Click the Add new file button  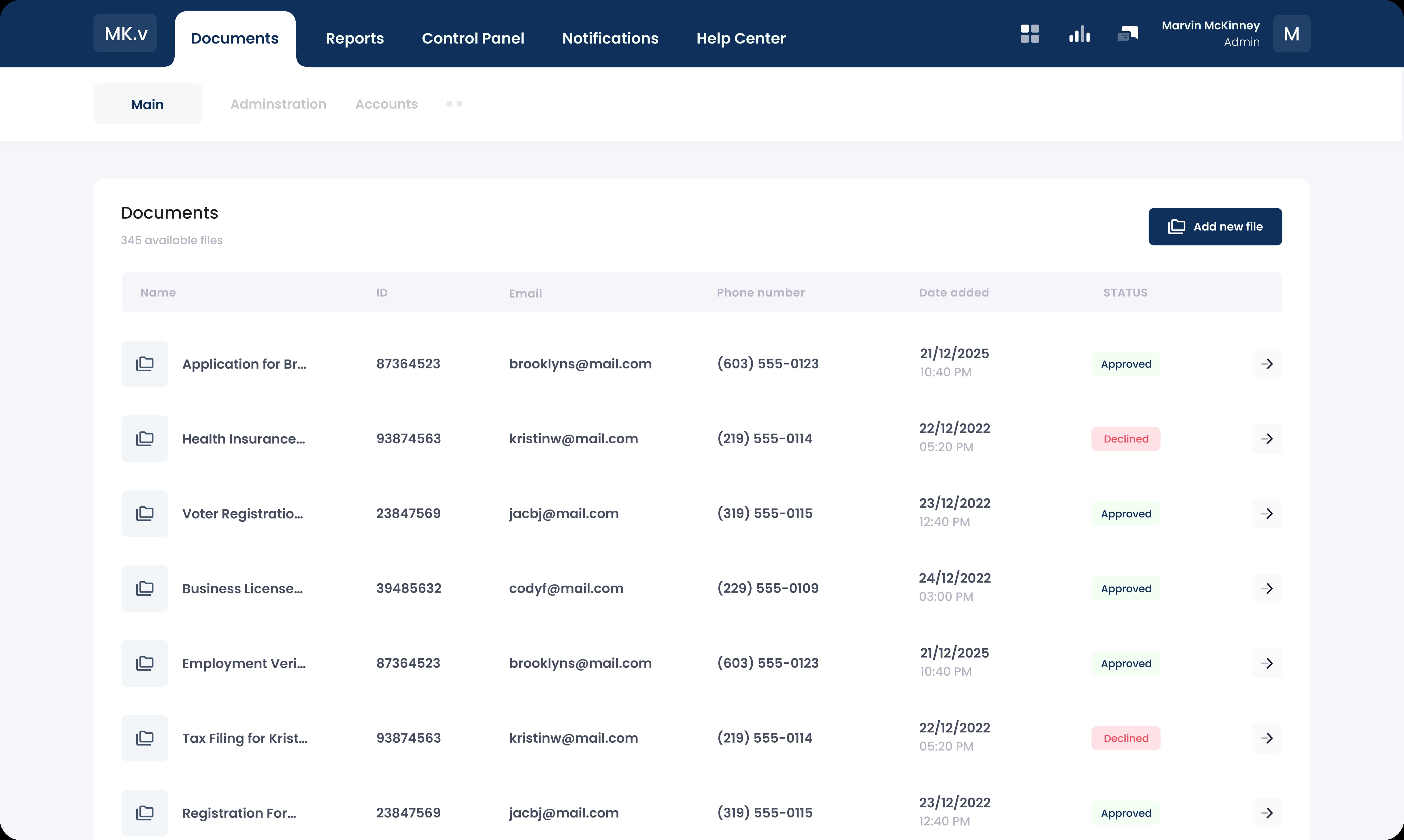[x=1215, y=226]
